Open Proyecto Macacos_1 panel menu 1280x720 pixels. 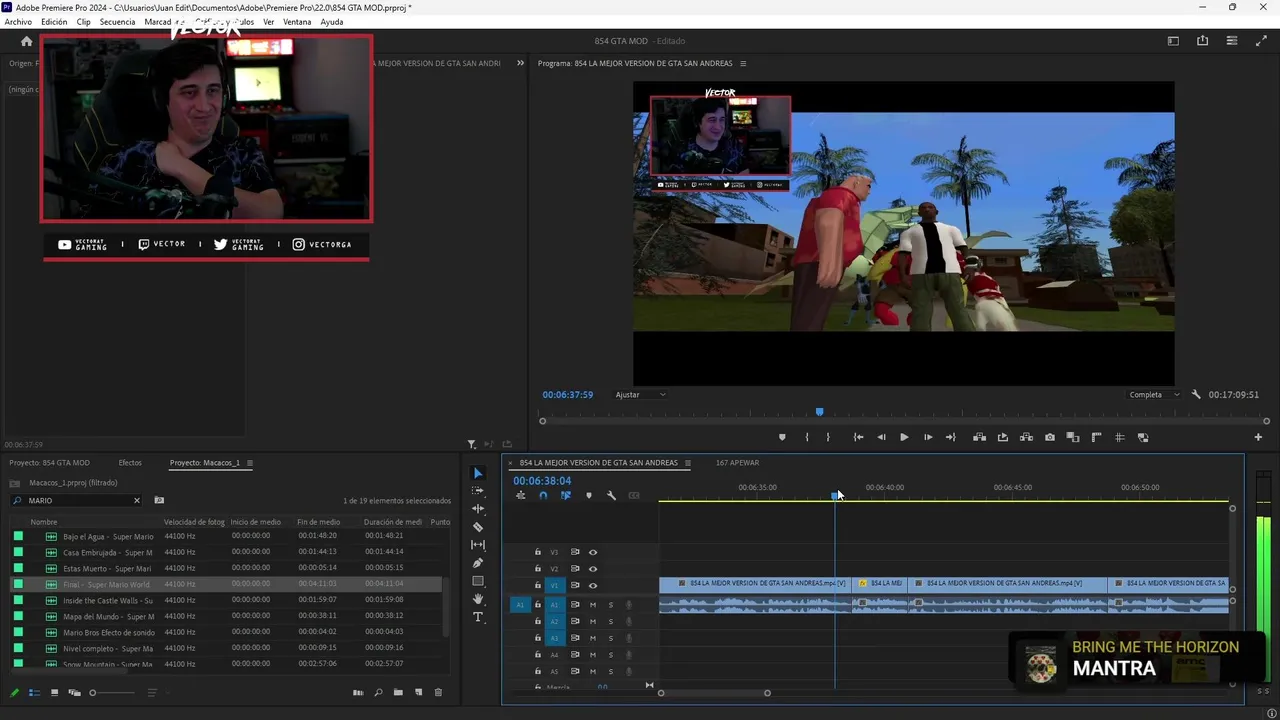(250, 463)
